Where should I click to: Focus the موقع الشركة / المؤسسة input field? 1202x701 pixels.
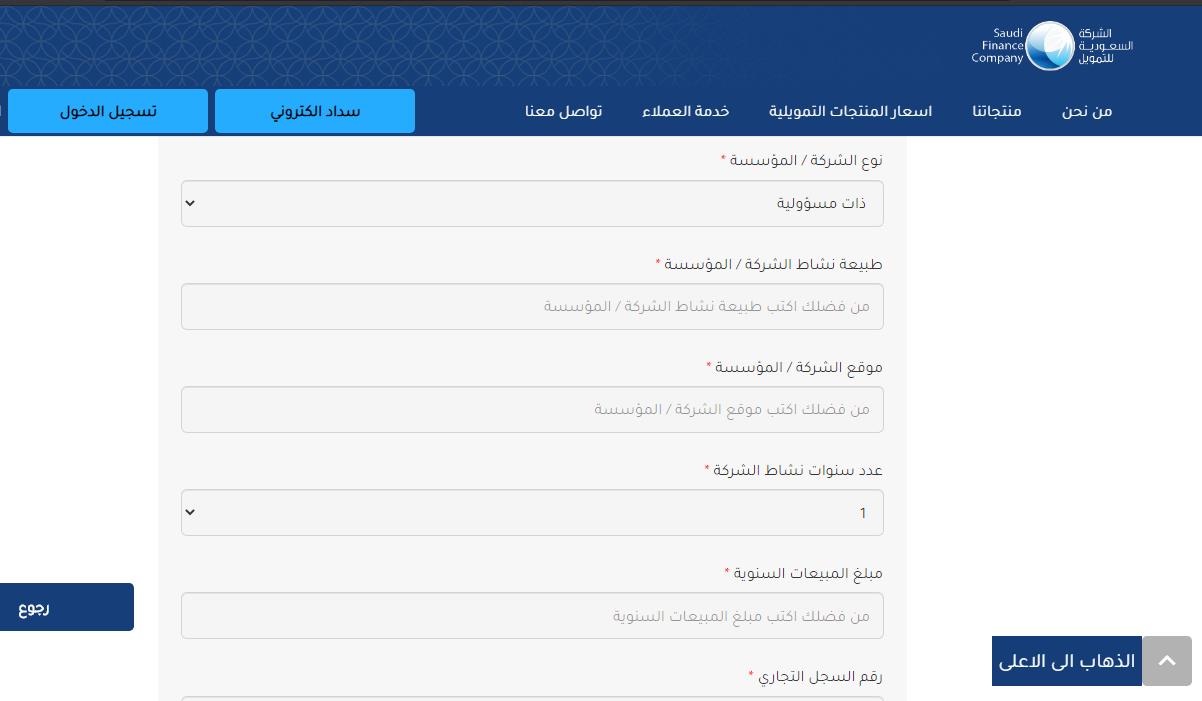(x=532, y=410)
